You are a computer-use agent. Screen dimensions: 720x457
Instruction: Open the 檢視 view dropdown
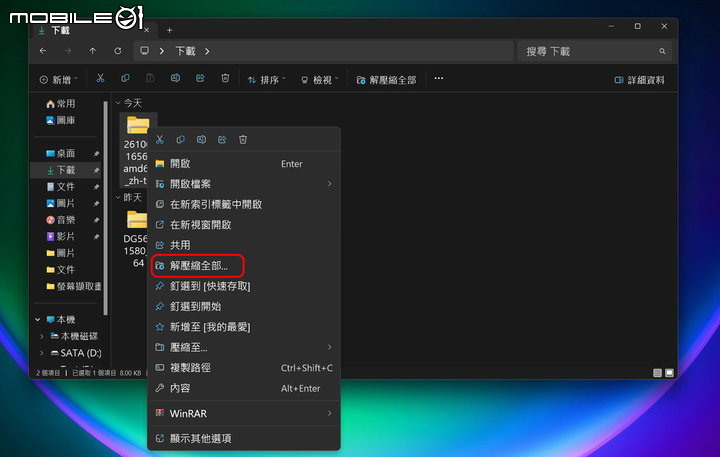(x=319, y=80)
